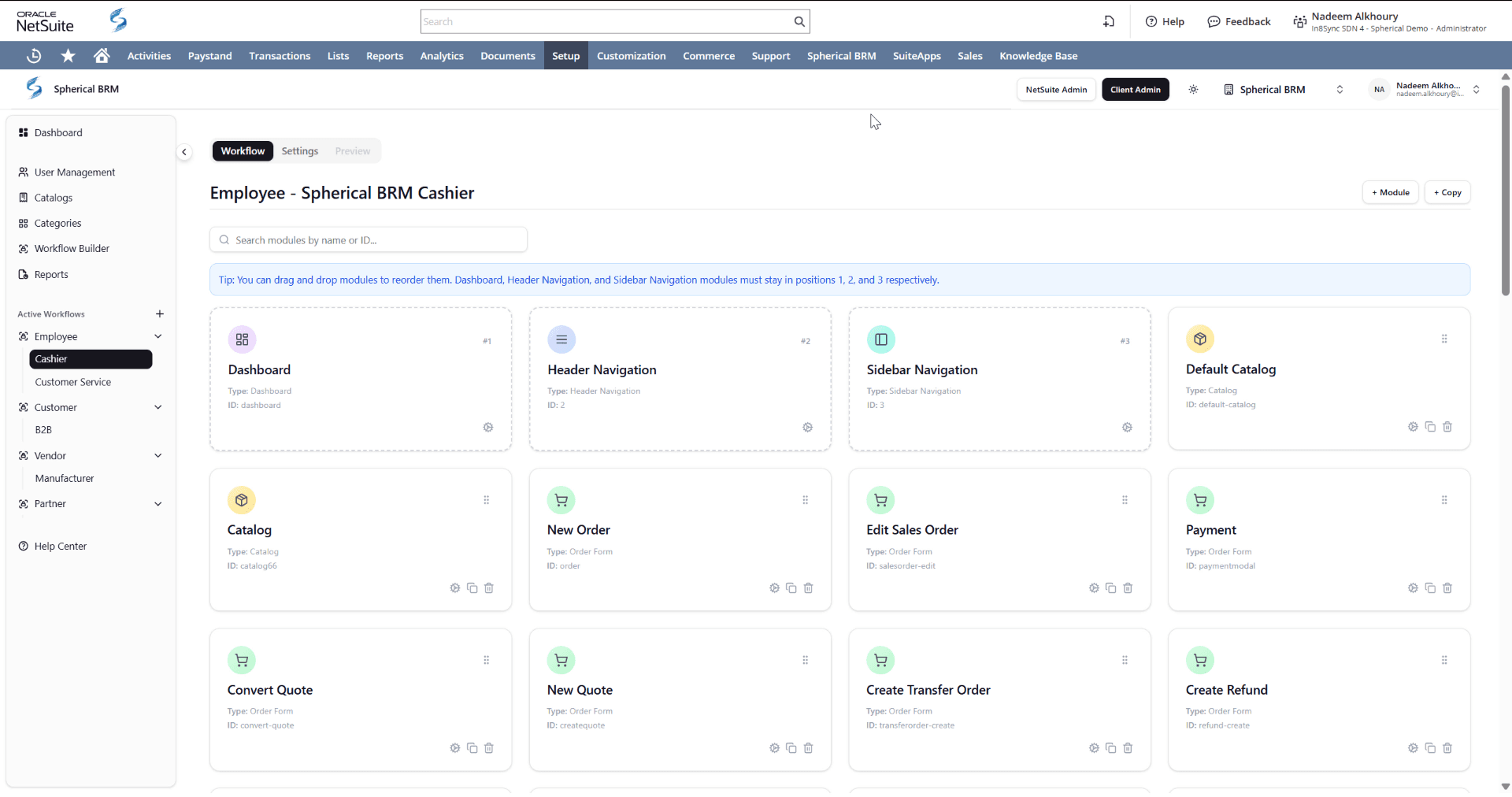Open the Nadeem Alkhoury user dropdown
The image size is (1512, 797).
coord(1425,90)
